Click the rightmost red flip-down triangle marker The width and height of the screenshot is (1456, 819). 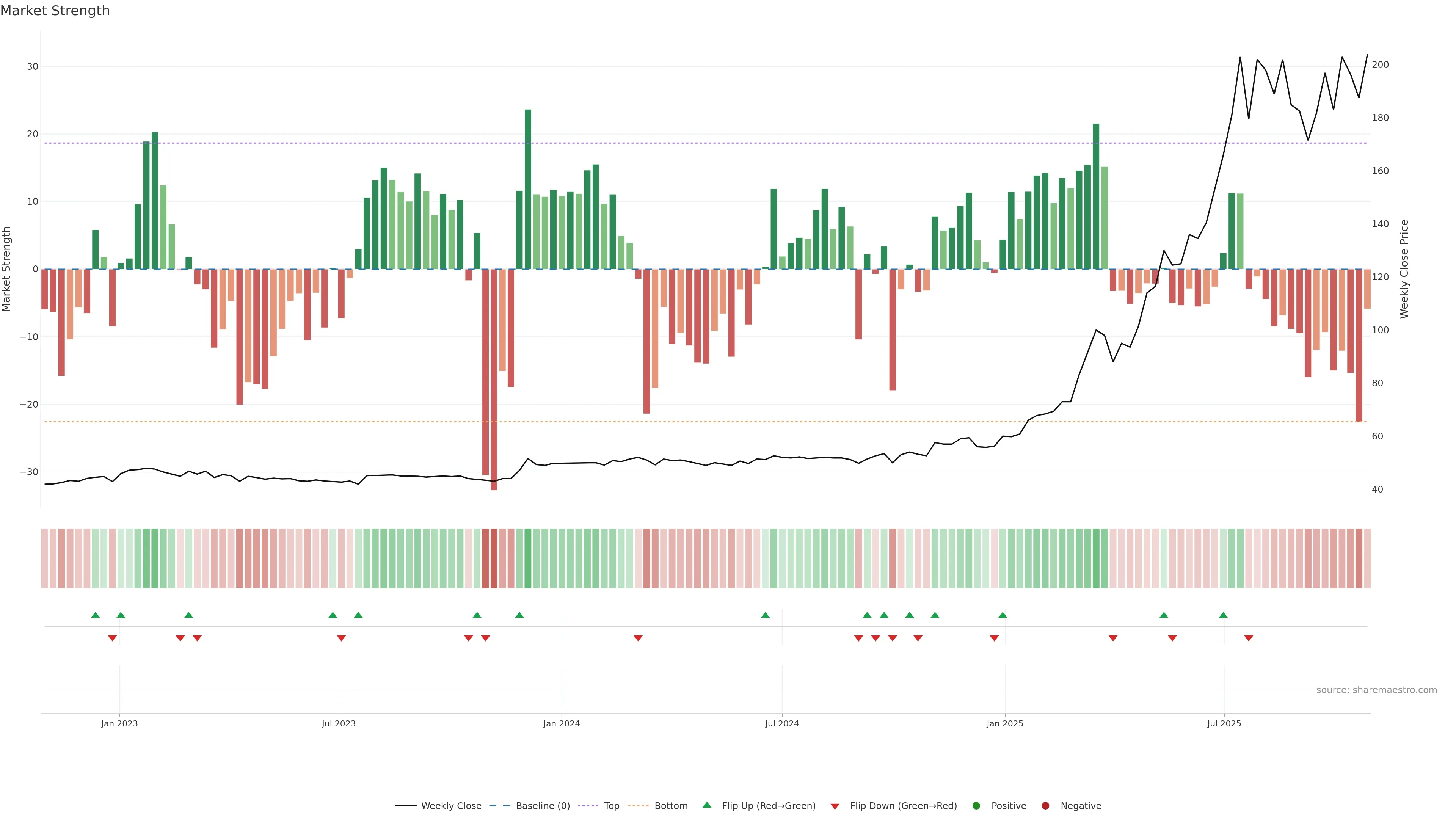tap(1249, 638)
